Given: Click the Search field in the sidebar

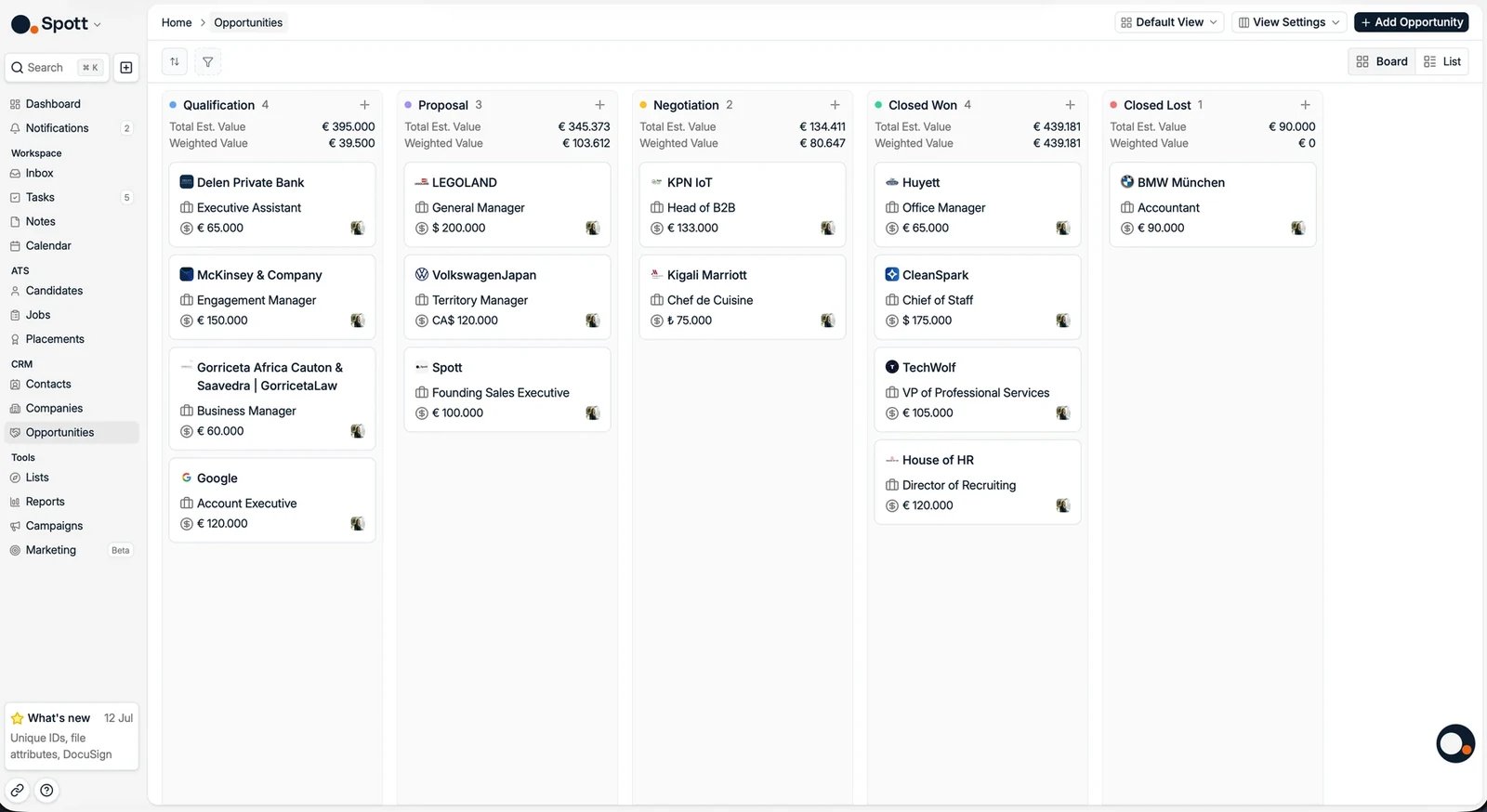Looking at the screenshot, I should 57,67.
